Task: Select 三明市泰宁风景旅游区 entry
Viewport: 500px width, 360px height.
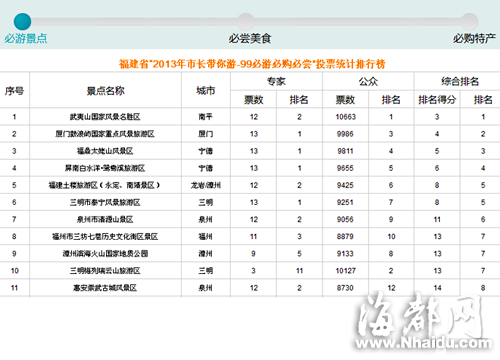Action: click(105, 202)
